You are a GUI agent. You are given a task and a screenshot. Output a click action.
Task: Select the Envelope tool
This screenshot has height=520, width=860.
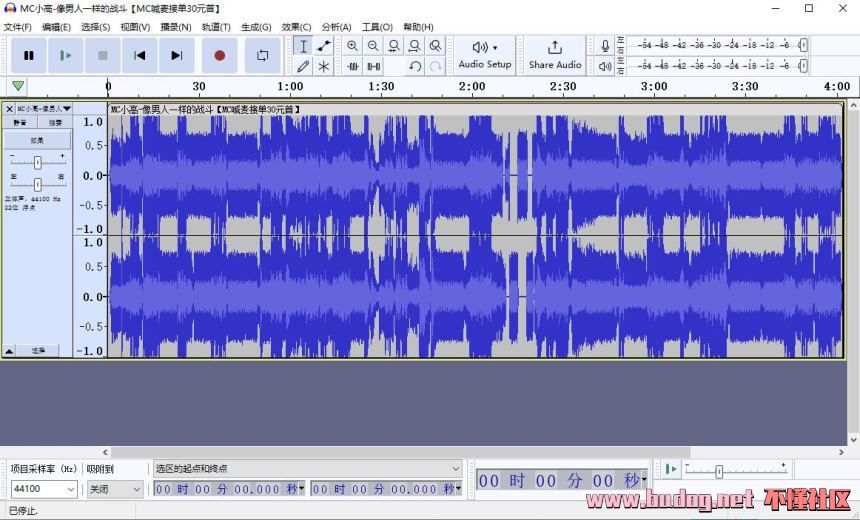pyautogui.click(x=324, y=46)
